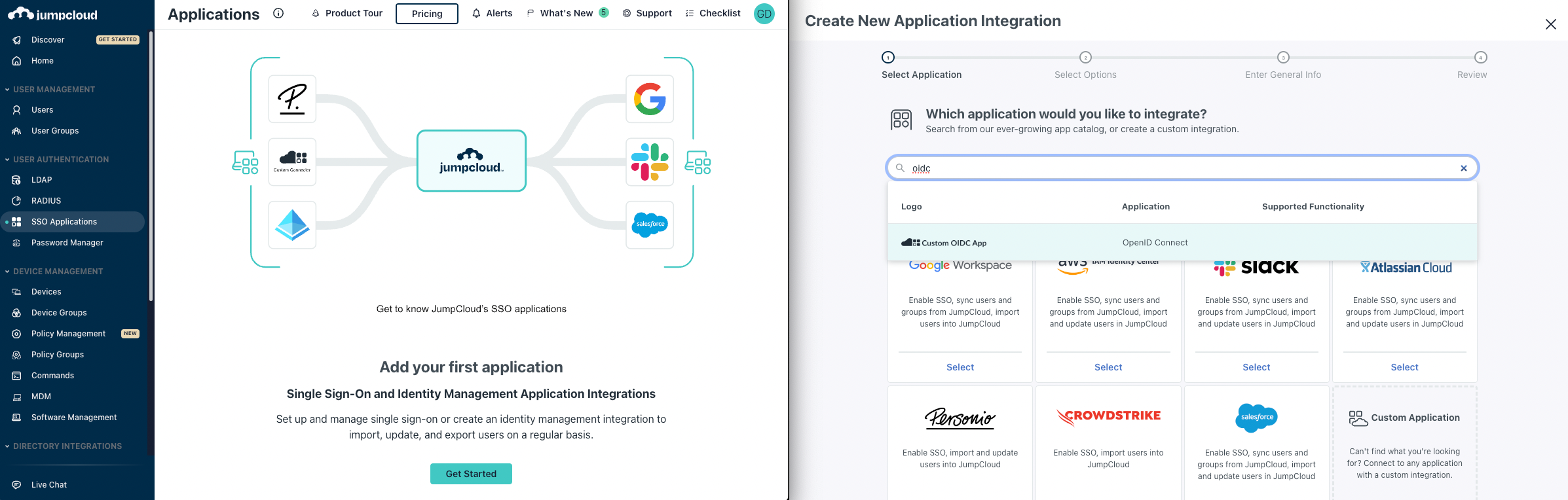
Task: Click OpenID Connect text in results
Action: (1155, 243)
